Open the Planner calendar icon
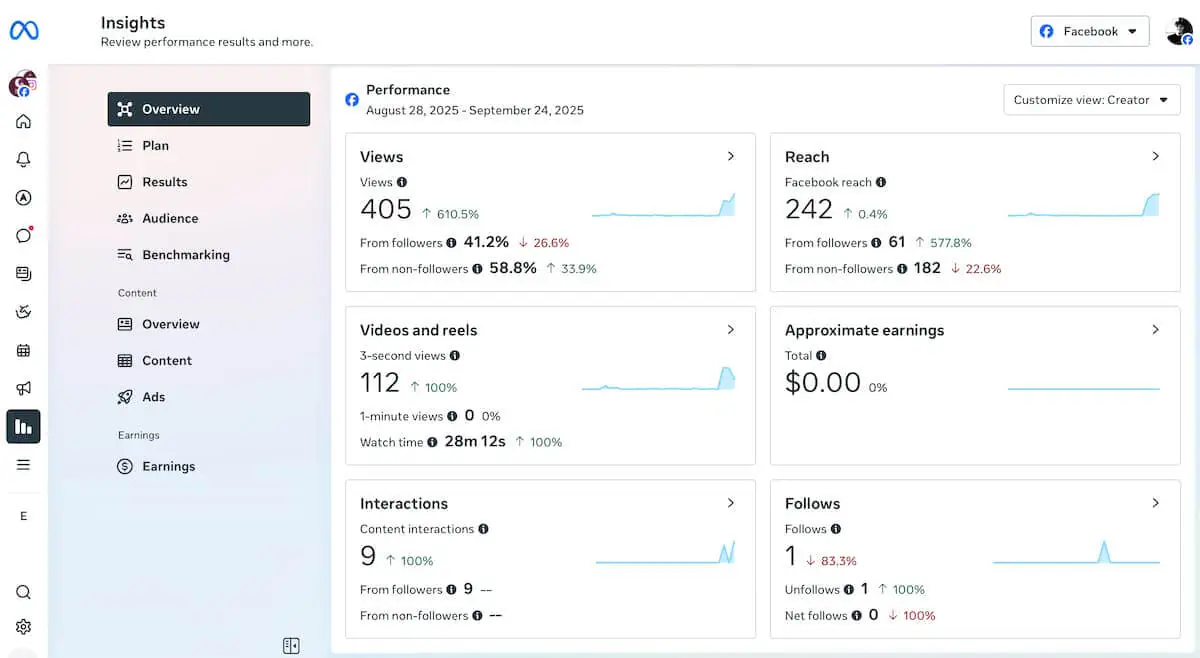The width and height of the screenshot is (1200, 658). [24, 349]
